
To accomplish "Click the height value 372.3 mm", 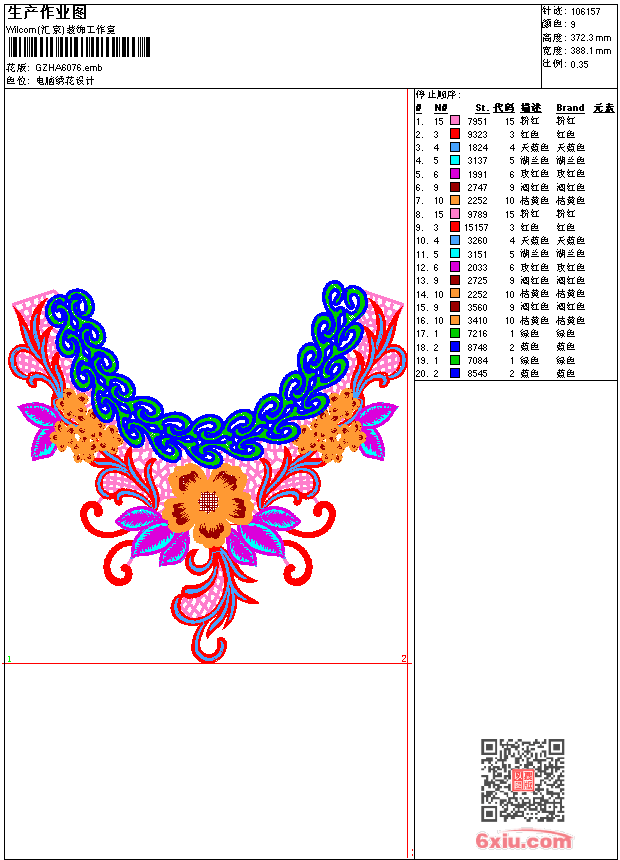I will coord(591,38).
